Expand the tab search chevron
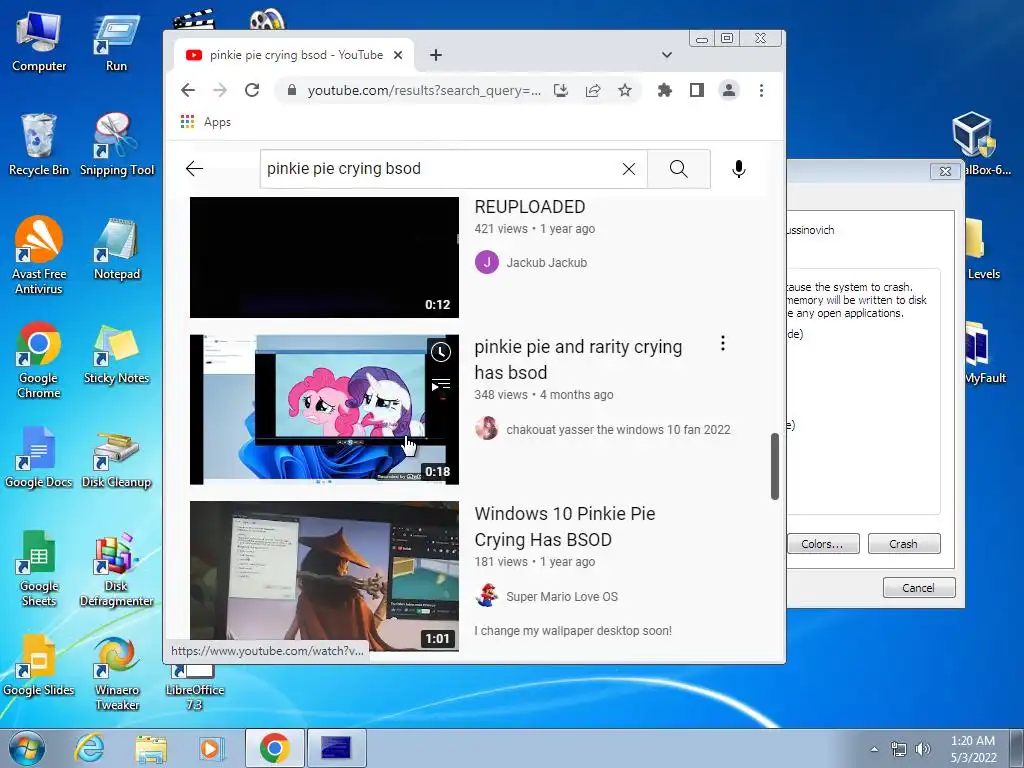 point(667,55)
